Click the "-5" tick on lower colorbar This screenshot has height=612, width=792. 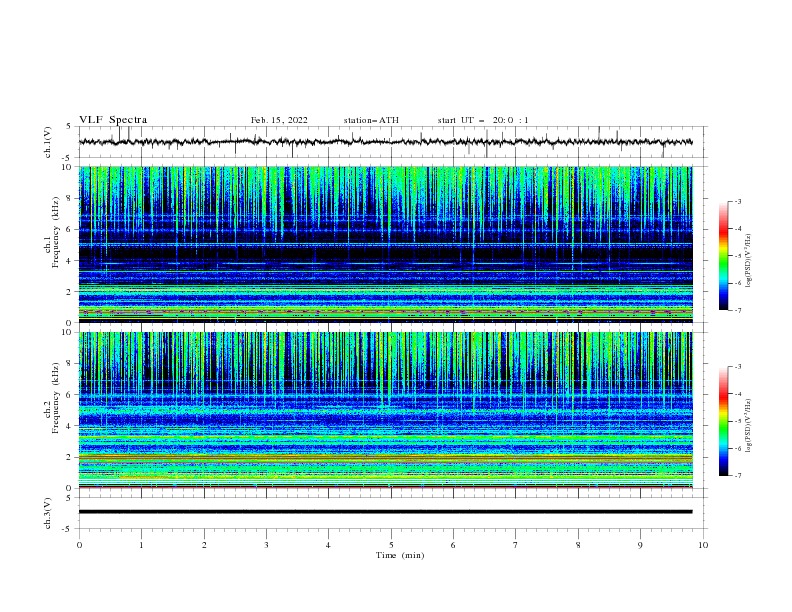[738, 421]
